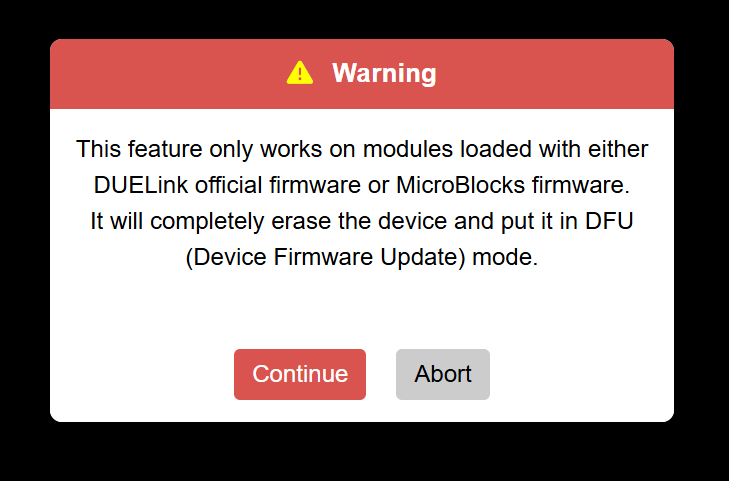Click the word 'either' ending the first line
The height and width of the screenshot is (481, 729).
[x=618, y=151]
